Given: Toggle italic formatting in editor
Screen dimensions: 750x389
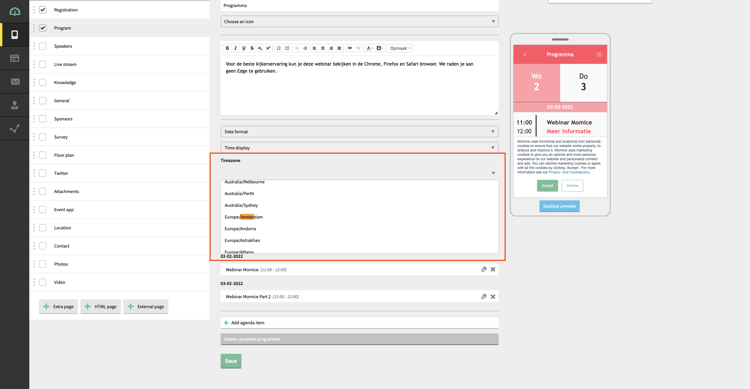Looking at the screenshot, I should tap(235, 48).
